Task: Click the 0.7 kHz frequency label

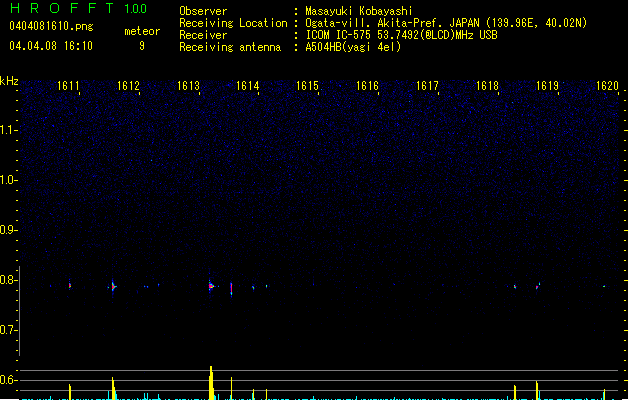Action: (x=8, y=330)
